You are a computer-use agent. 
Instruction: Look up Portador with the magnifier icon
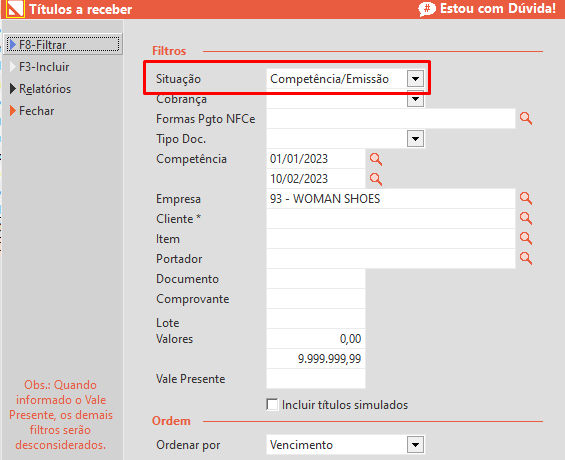526,258
